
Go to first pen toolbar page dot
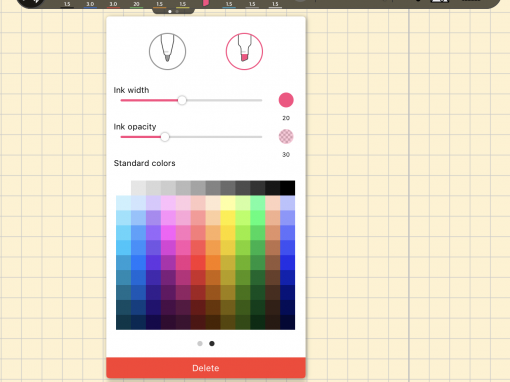(170, 11)
